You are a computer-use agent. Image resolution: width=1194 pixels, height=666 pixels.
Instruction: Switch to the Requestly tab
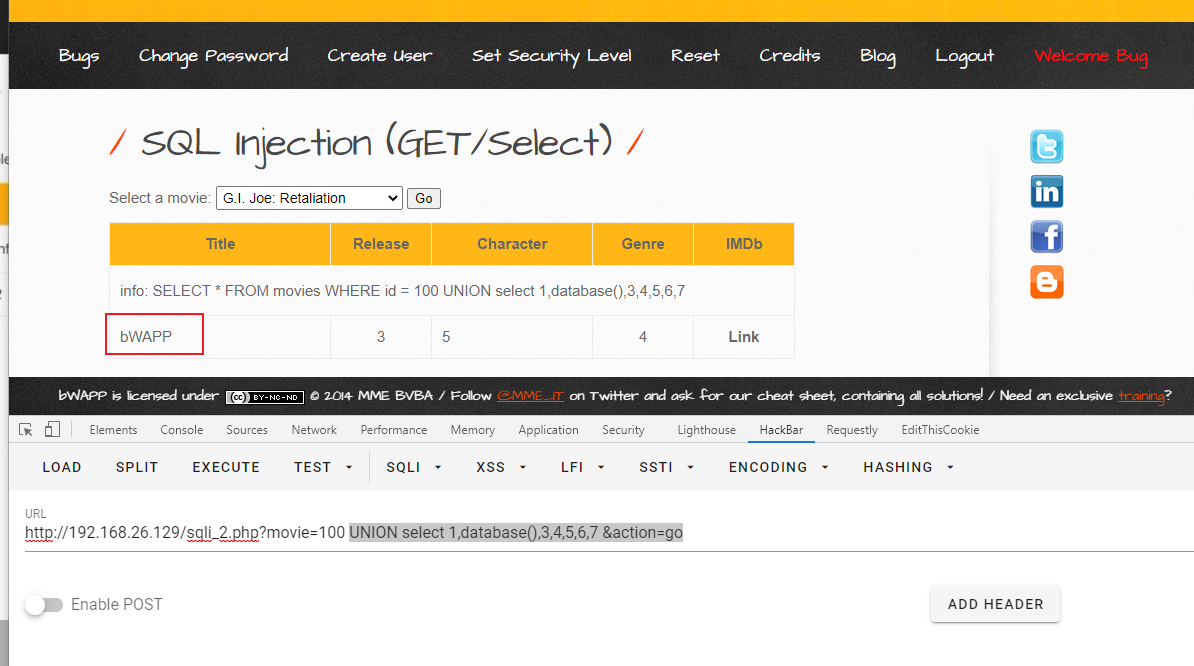(852, 430)
